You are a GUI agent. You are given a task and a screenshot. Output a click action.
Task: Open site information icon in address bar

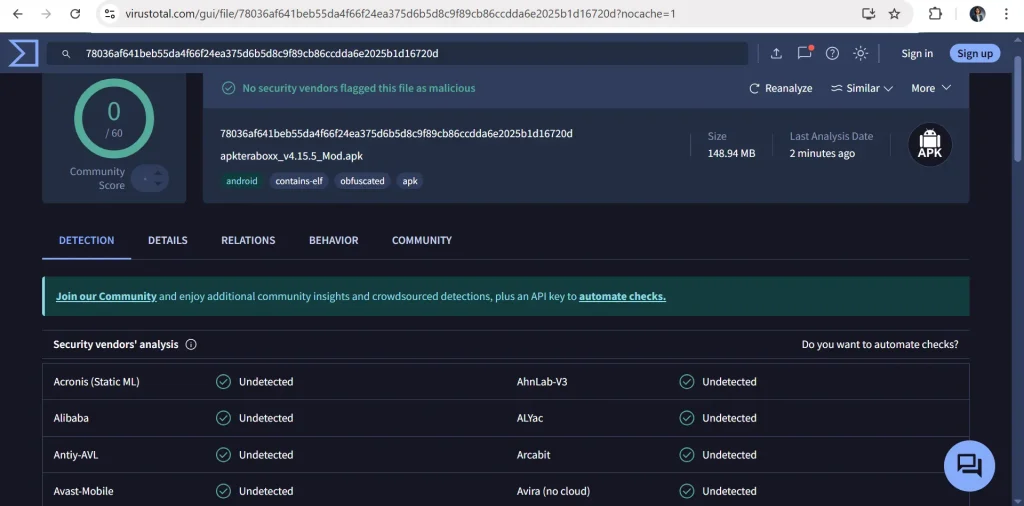point(110,14)
